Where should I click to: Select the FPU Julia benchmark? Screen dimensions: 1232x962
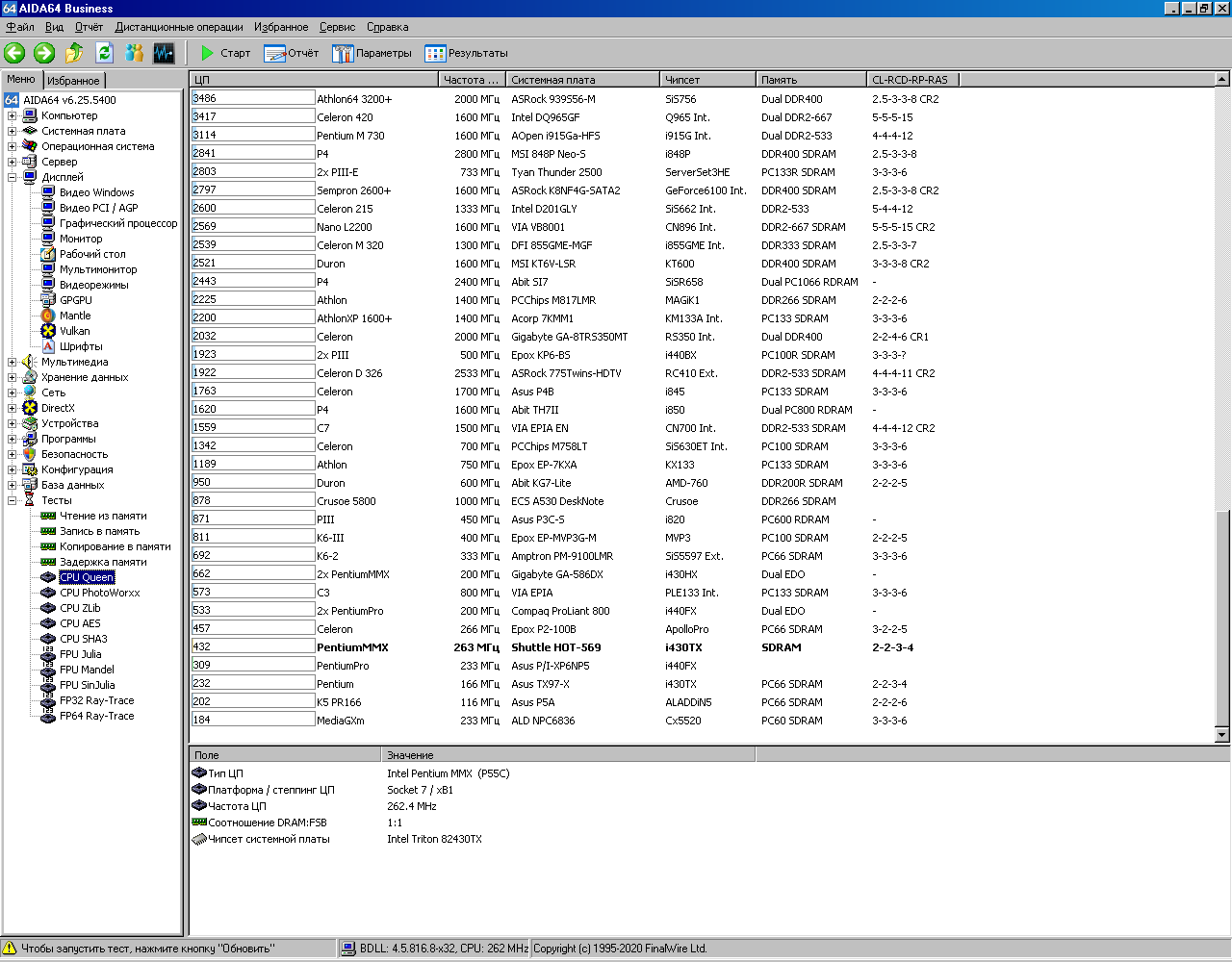coord(80,654)
